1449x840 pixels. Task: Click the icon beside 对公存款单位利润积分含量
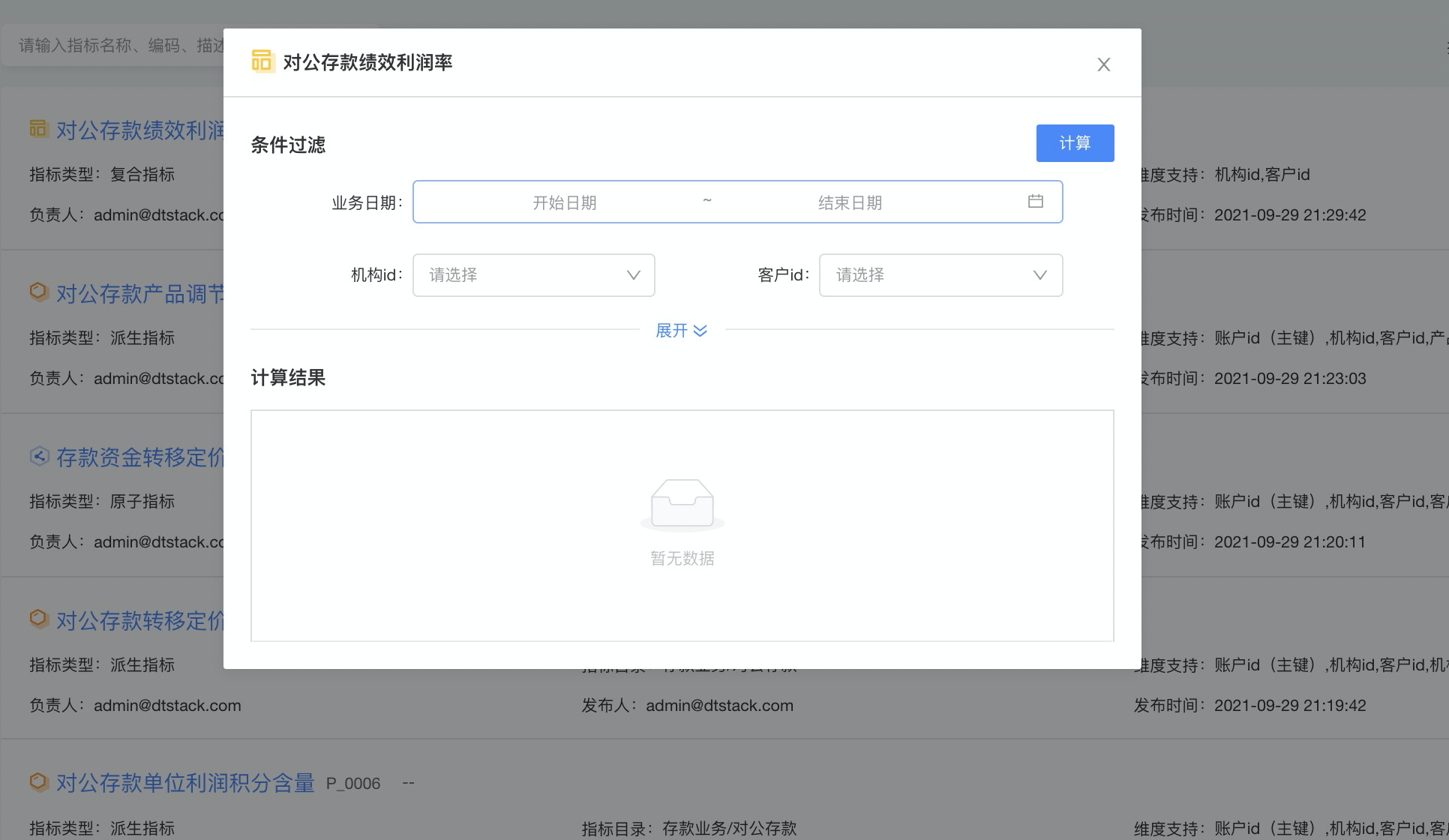39,782
